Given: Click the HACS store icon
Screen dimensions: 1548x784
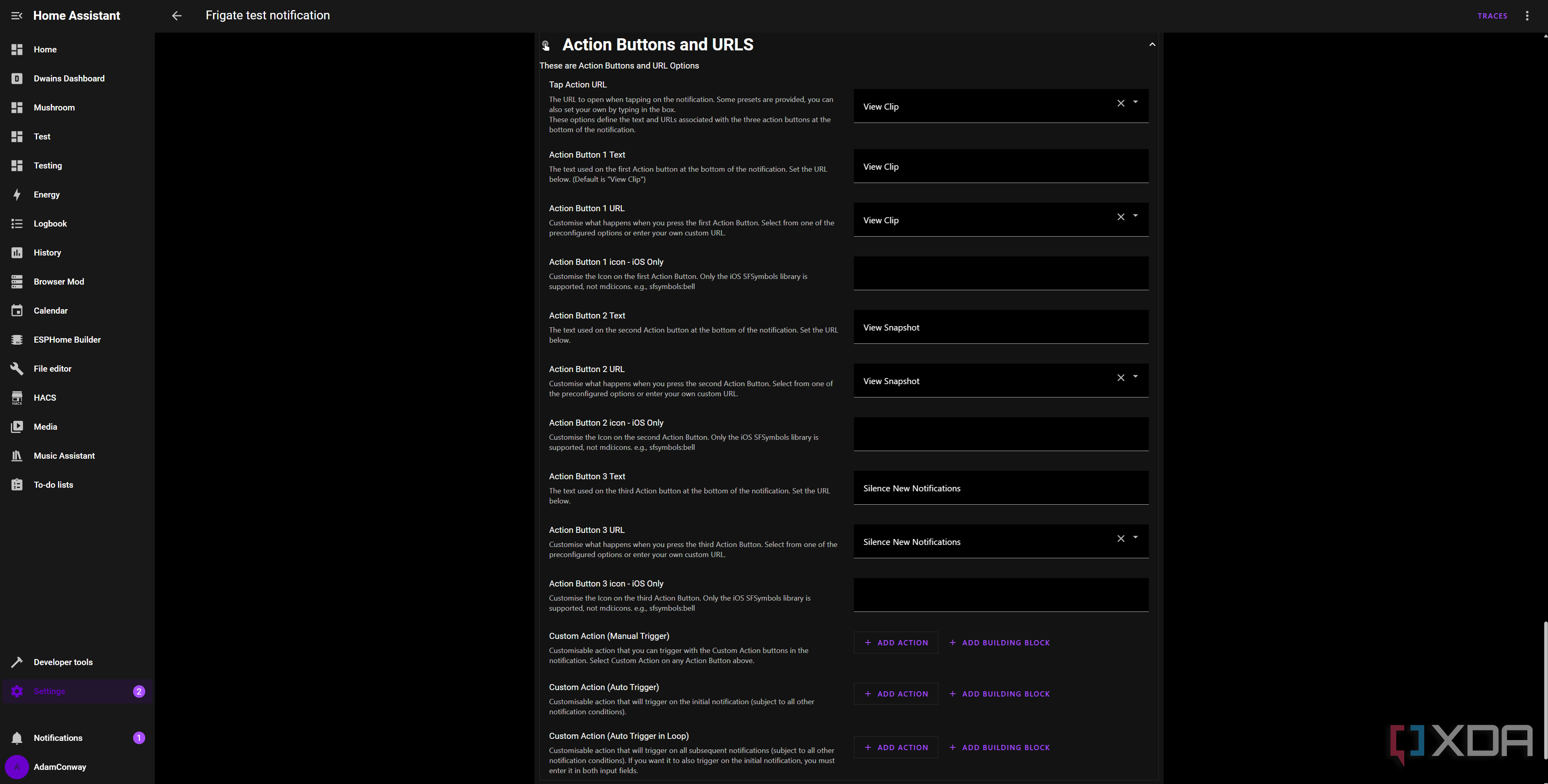Looking at the screenshot, I should [17, 398].
